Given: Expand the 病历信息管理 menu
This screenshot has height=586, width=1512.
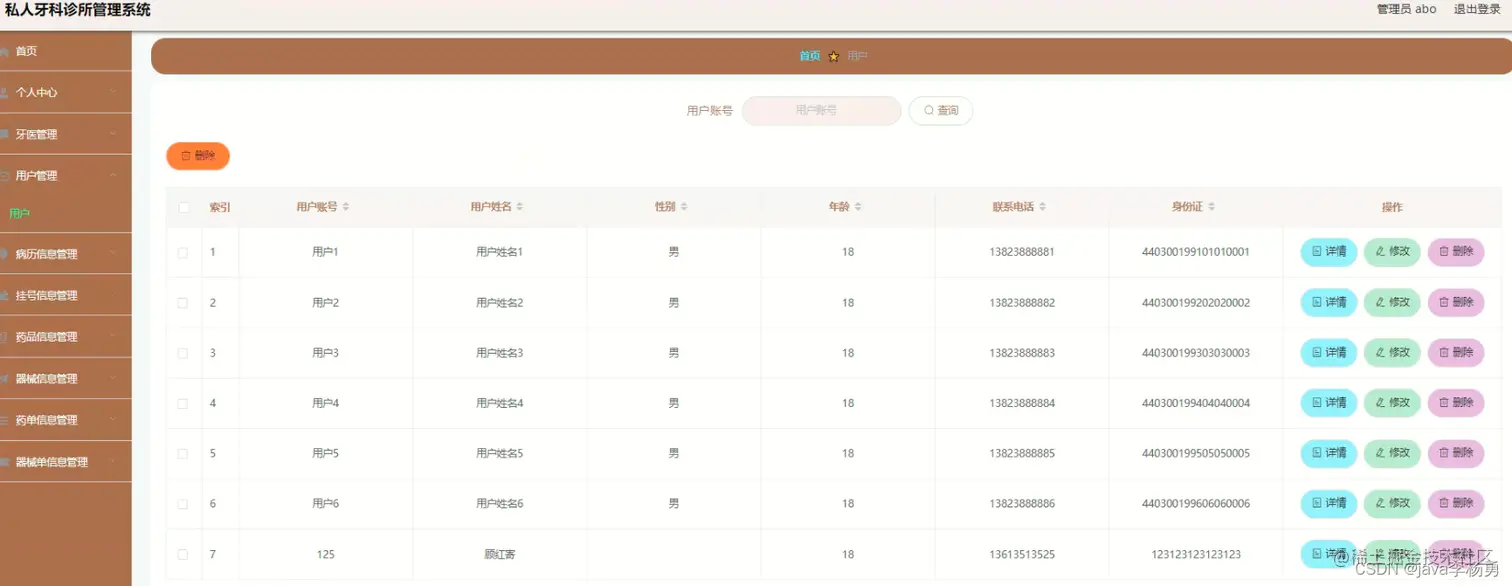Looking at the screenshot, I should pos(65,254).
